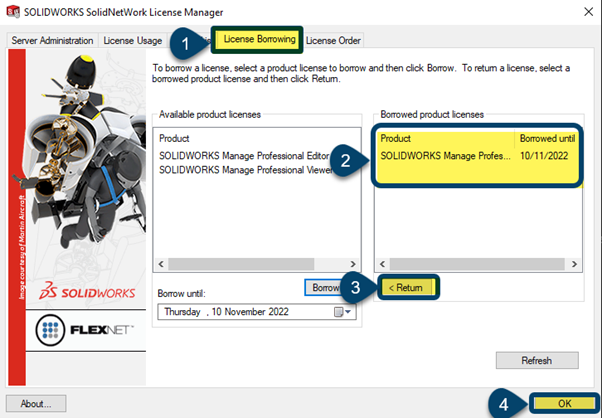Viewport: 602px width, 418px height.
Task: Select the License Borrowing tab
Action: click(259, 39)
